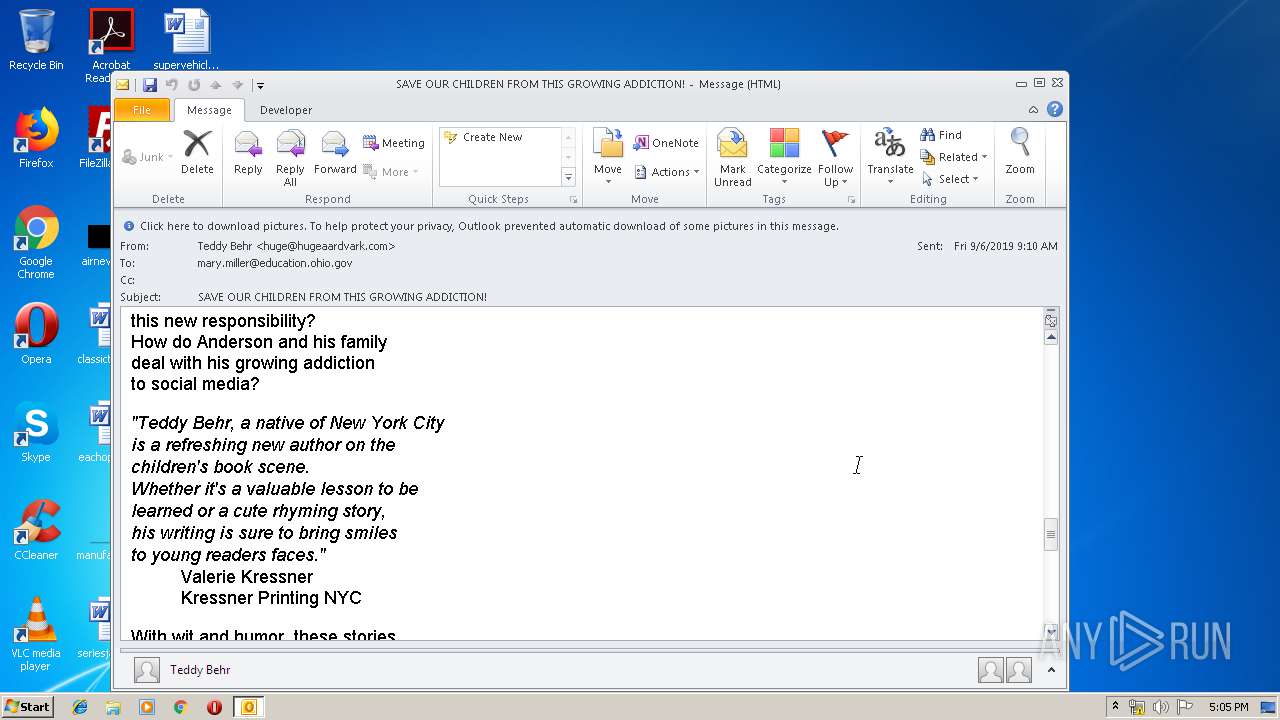Click the Redo arrow in title bar

click(x=194, y=85)
